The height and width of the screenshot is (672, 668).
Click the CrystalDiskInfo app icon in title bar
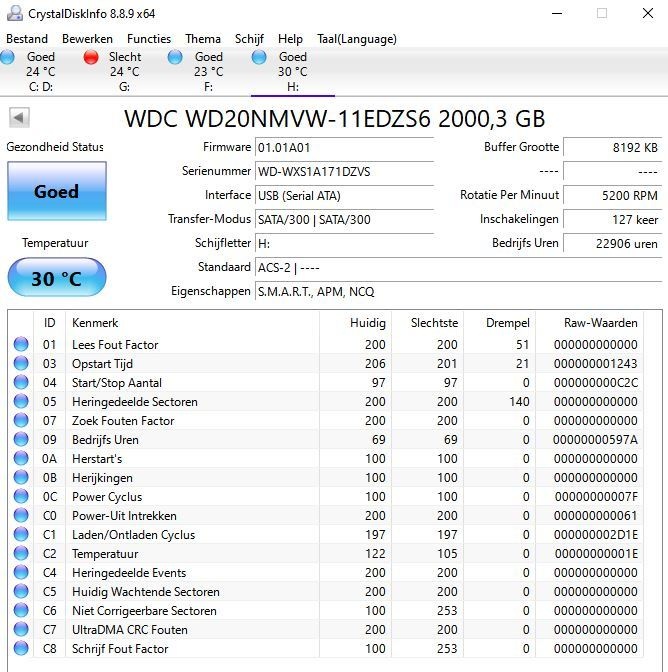click(x=15, y=13)
